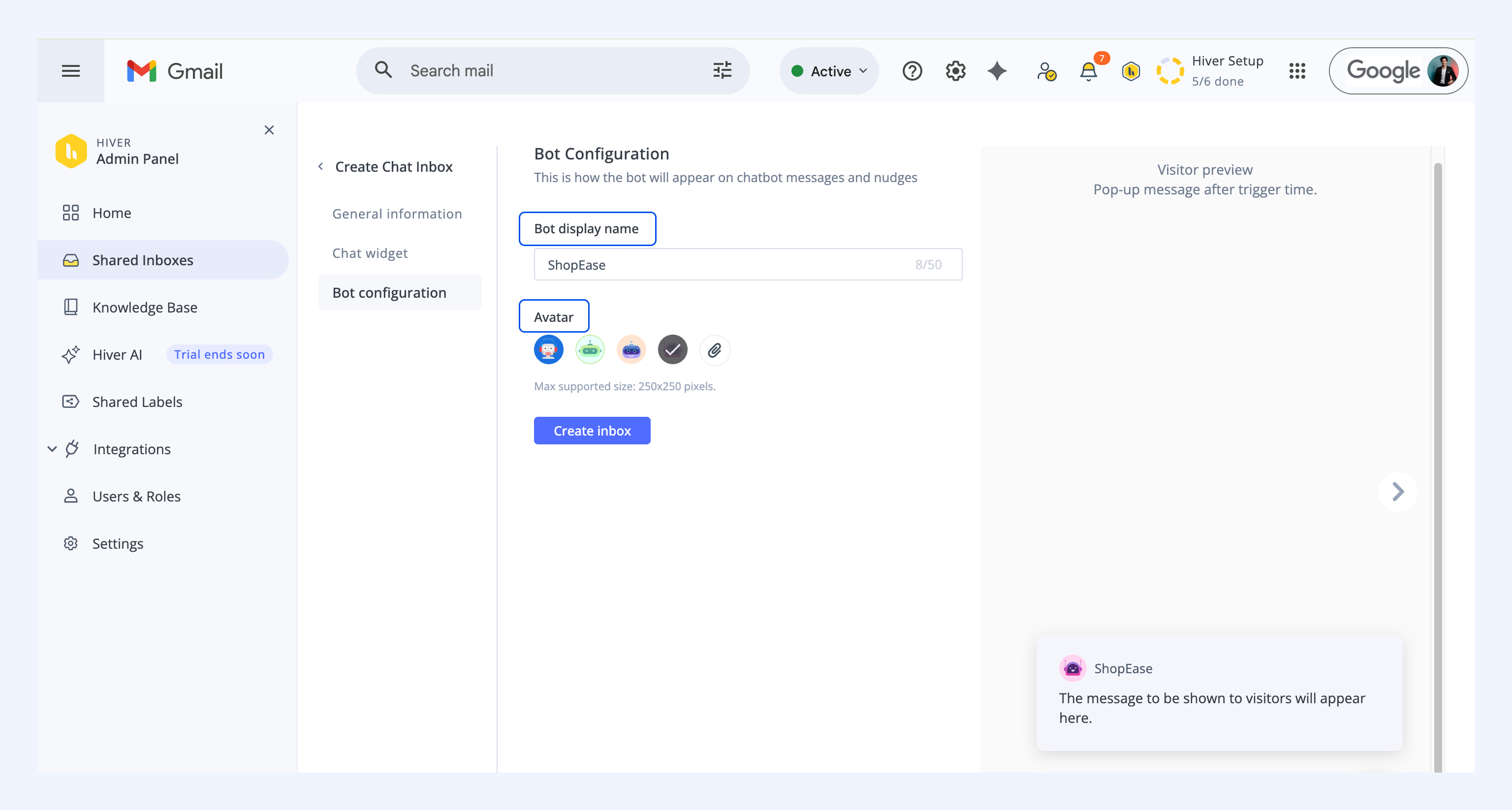
Task: Select the orange robot avatar
Action: [x=631, y=350]
